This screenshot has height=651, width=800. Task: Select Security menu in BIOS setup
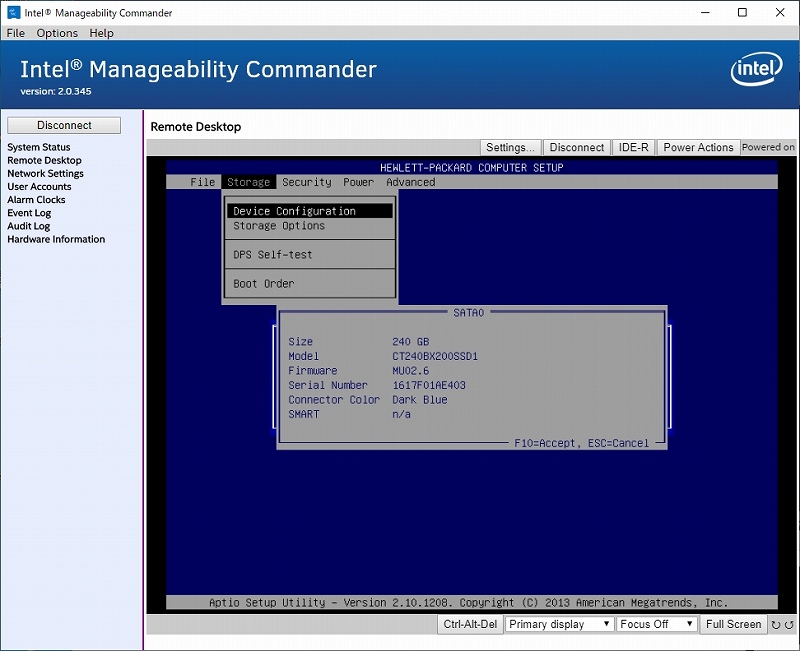pos(307,182)
